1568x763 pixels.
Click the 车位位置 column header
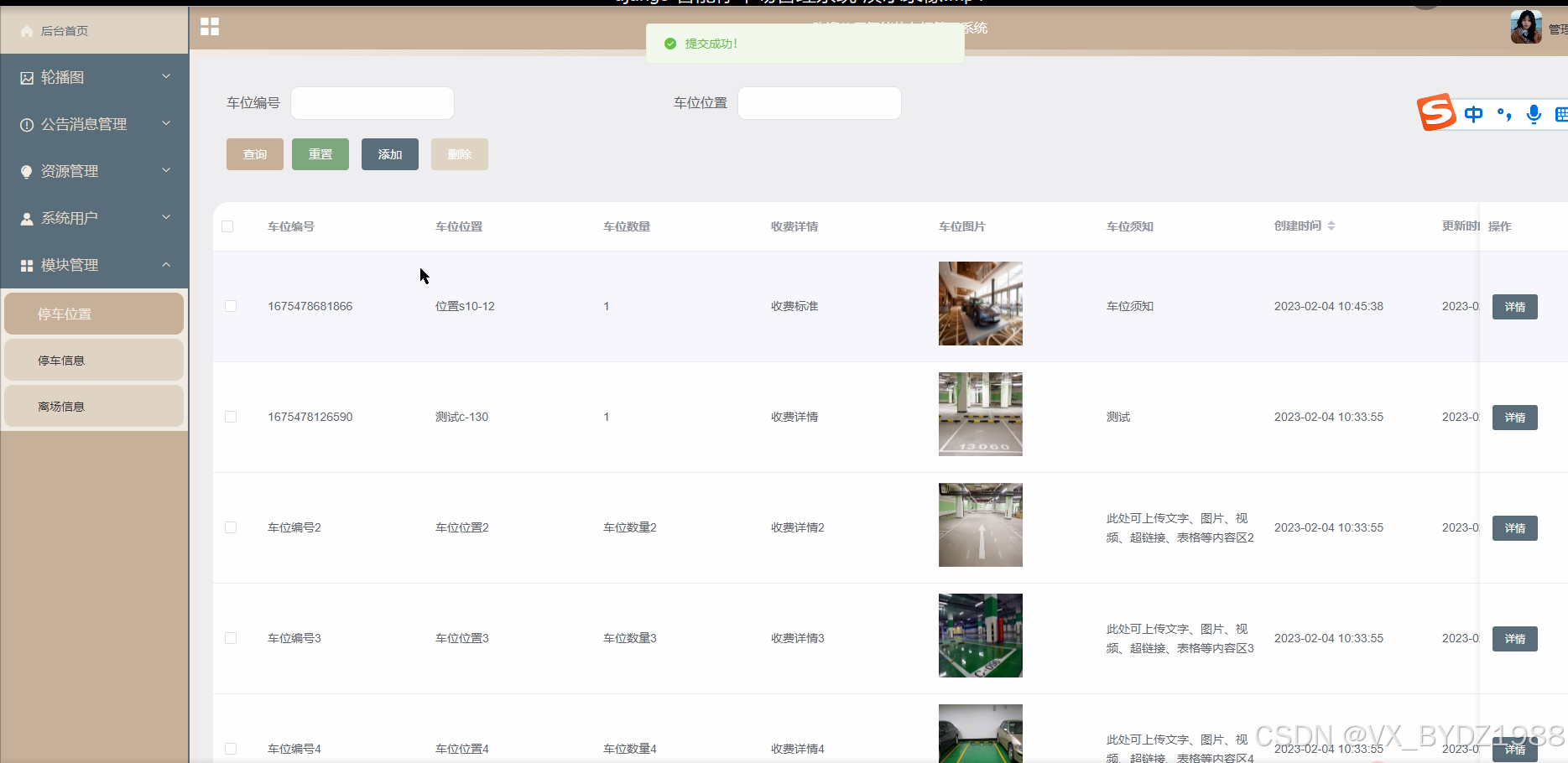tap(459, 226)
